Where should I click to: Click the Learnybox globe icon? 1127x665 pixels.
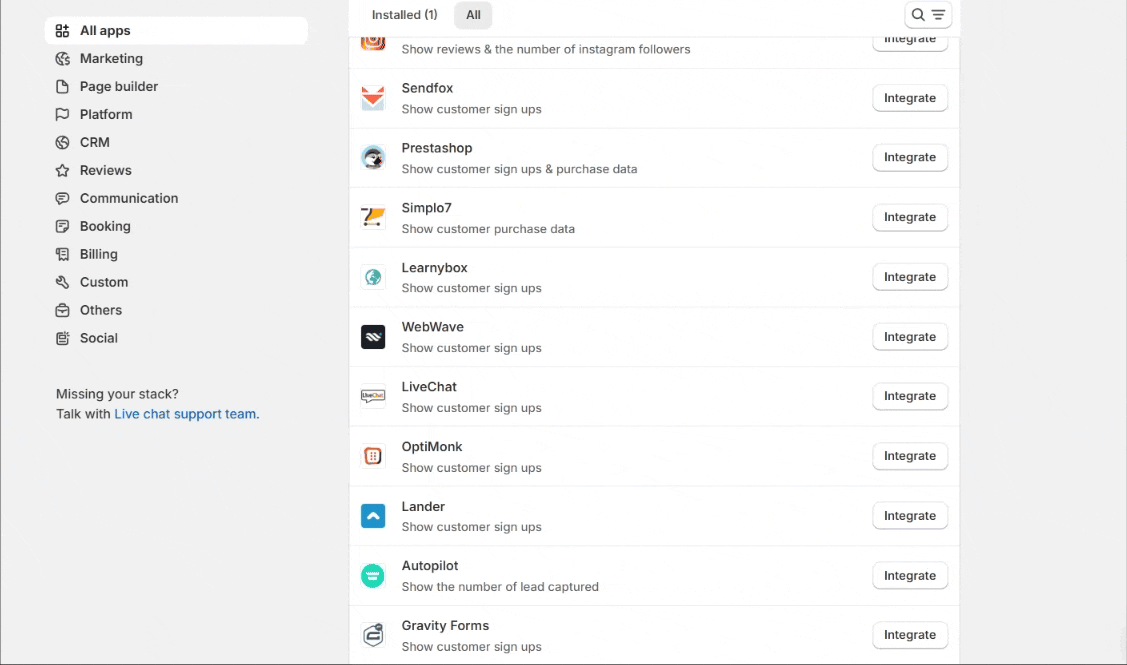373,277
